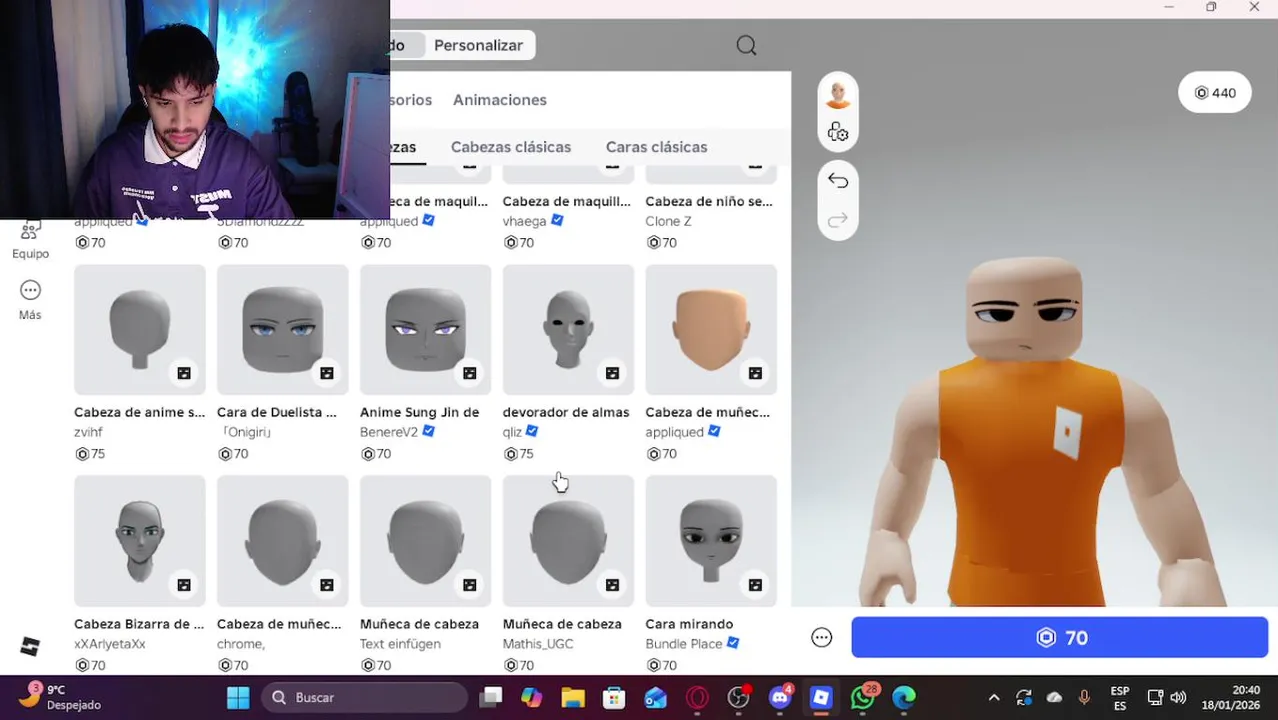Open File Explorer from the taskbar
Screen dimensions: 1278x720
click(x=573, y=697)
